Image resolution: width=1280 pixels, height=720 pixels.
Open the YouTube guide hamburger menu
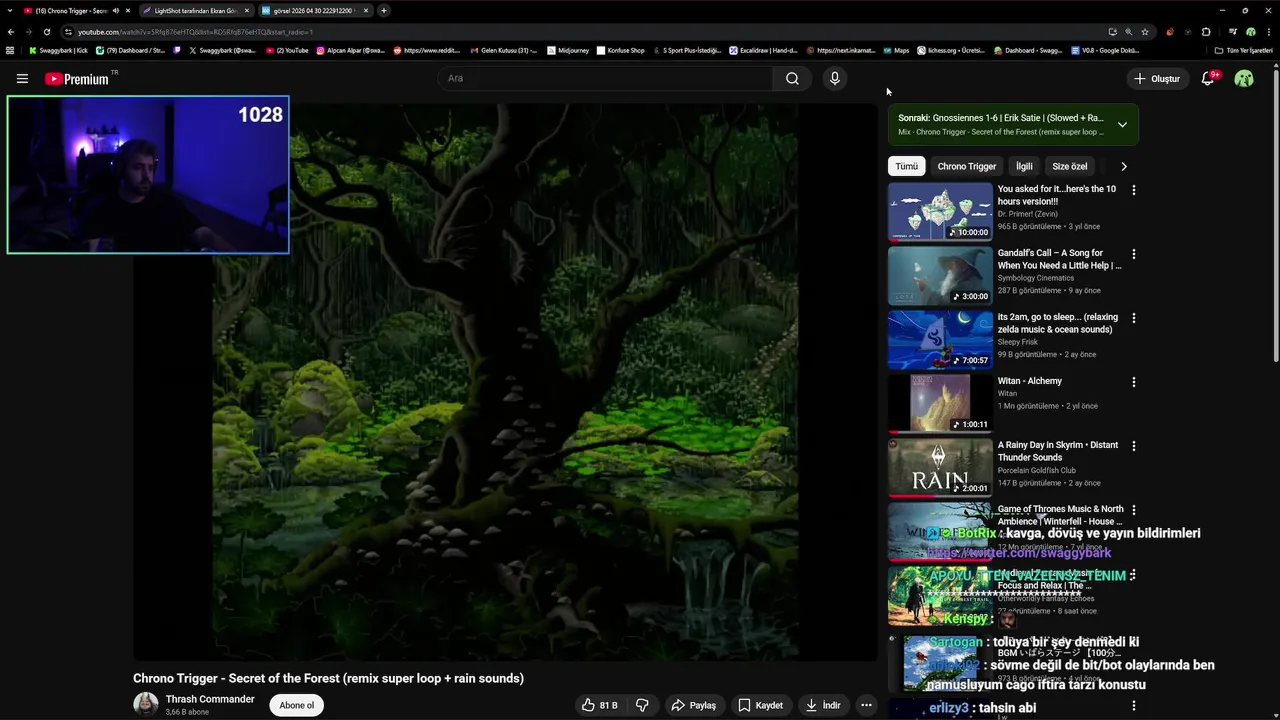click(22, 78)
